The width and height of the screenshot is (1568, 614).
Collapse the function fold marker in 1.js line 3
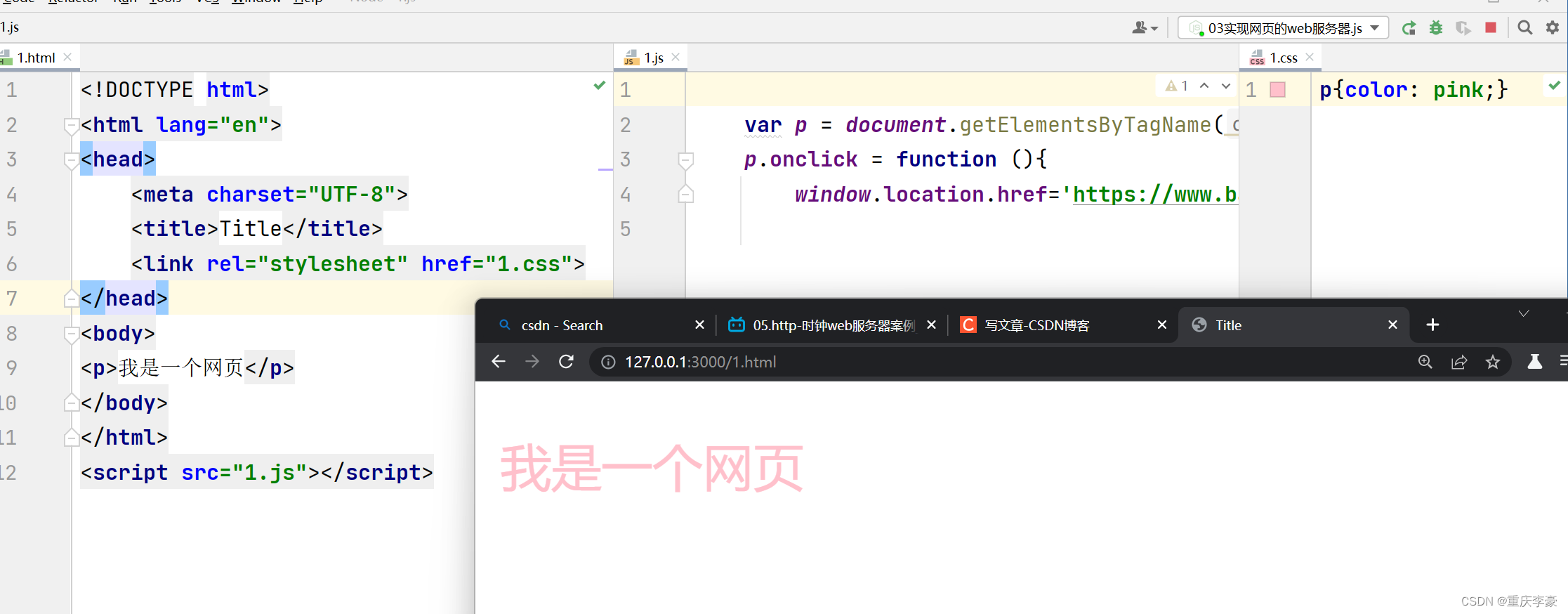tap(686, 161)
